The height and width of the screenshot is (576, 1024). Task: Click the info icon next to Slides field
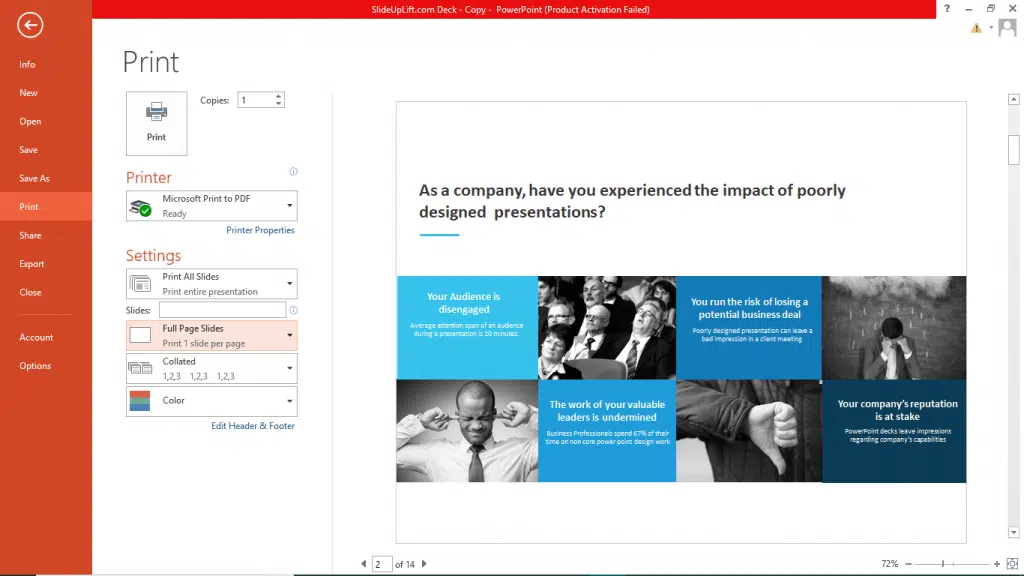coord(293,310)
